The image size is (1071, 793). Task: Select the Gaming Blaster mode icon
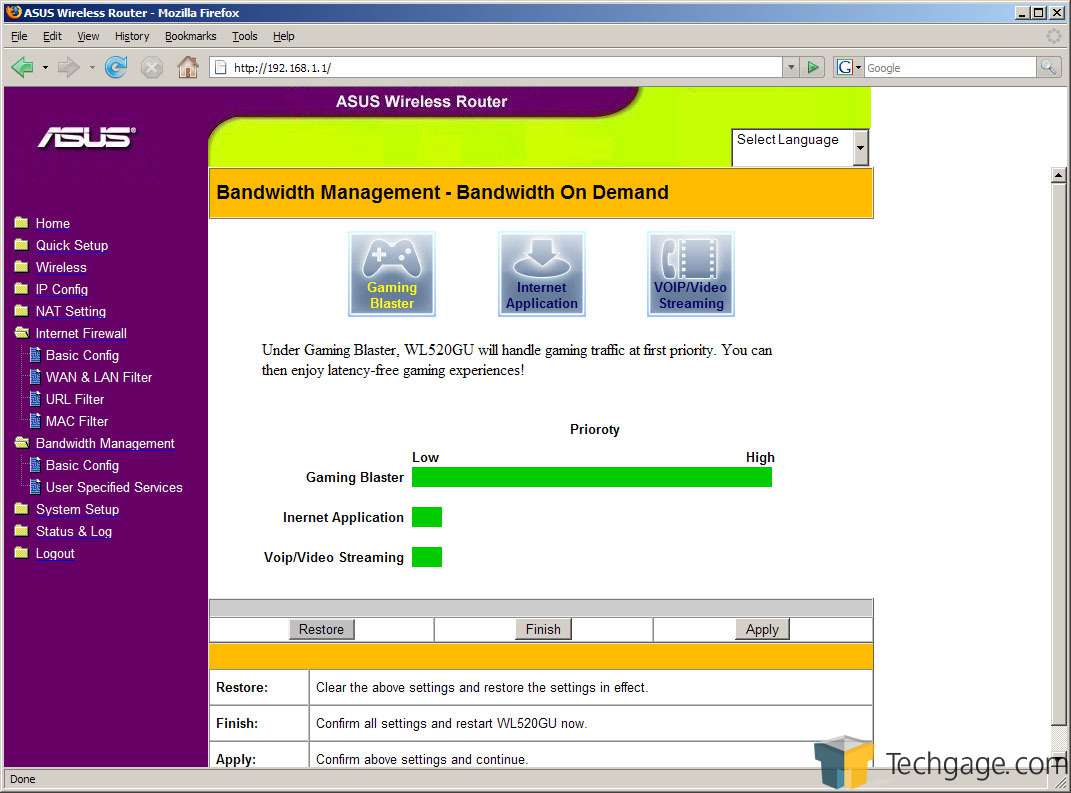click(x=391, y=274)
